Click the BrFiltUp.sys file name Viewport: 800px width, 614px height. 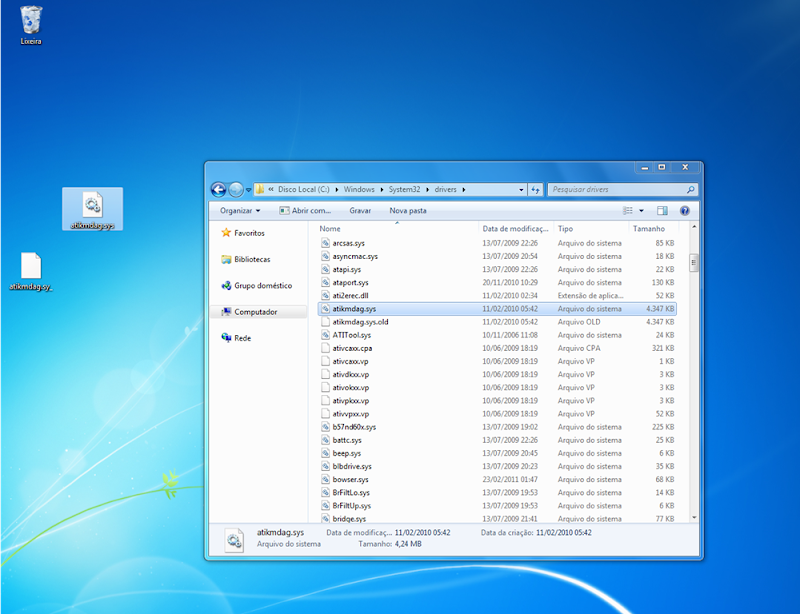point(352,506)
